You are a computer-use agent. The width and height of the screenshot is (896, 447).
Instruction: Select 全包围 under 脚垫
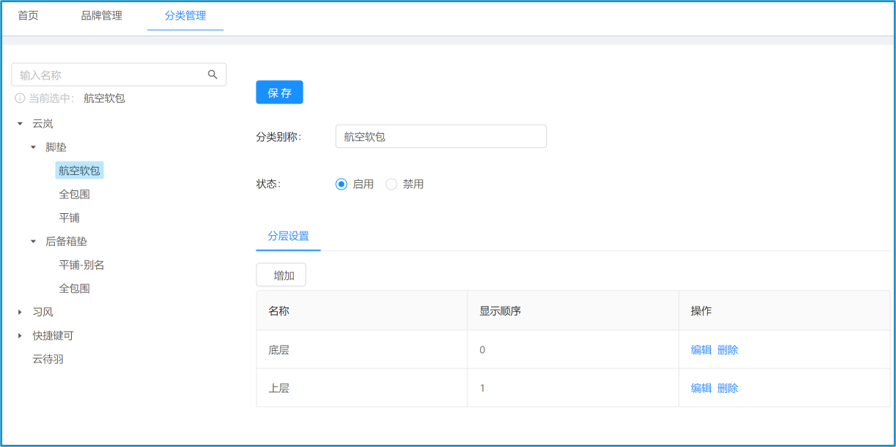[74, 194]
